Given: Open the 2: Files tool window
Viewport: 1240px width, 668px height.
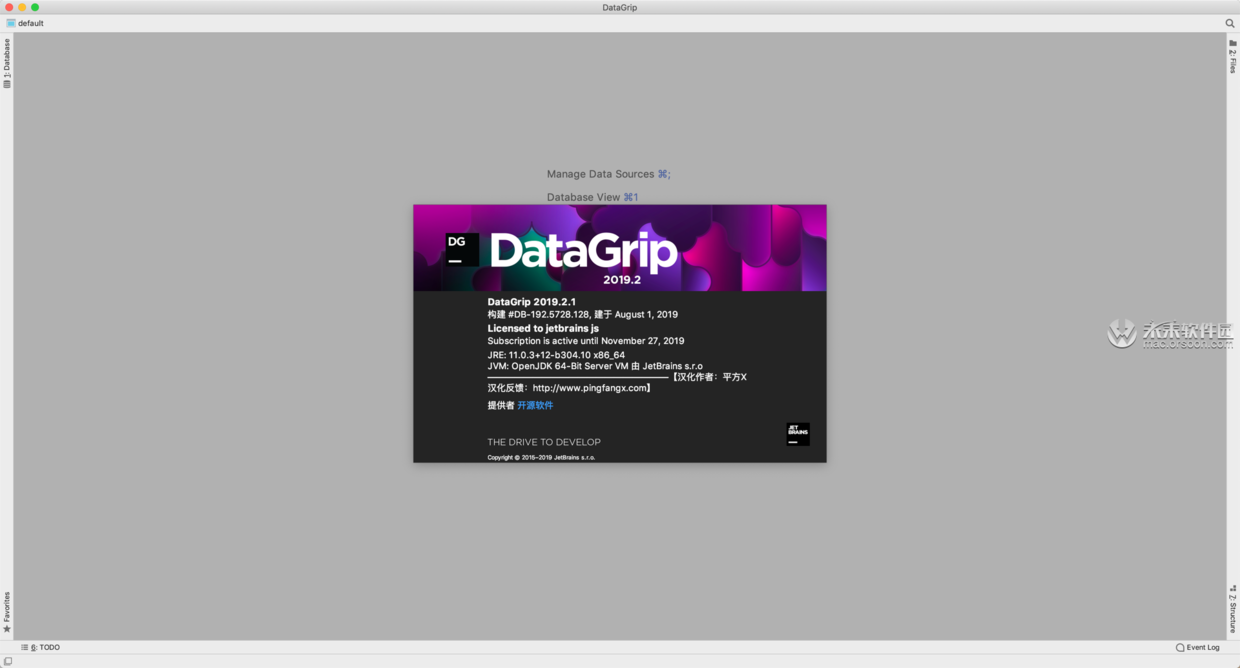Looking at the screenshot, I should click(1233, 56).
